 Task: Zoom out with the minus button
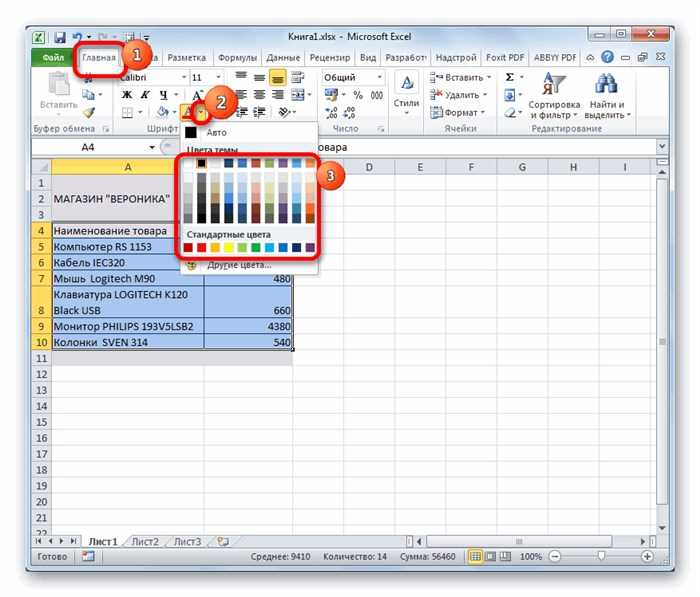click(x=554, y=556)
